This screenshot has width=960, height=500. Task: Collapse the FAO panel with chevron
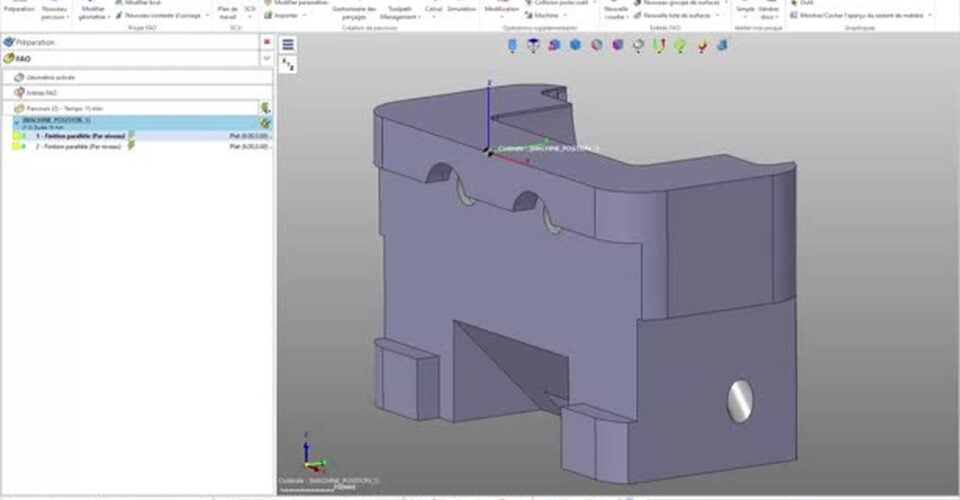266,59
